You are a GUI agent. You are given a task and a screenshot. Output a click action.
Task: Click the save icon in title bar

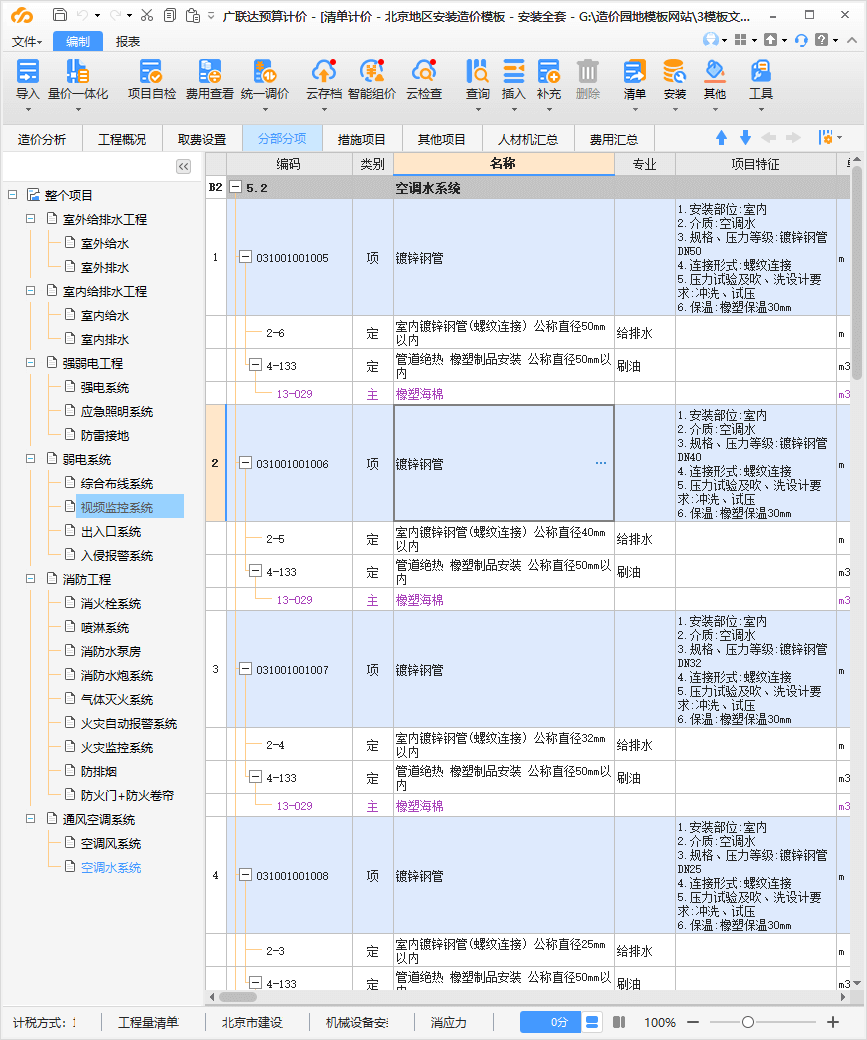[60, 15]
